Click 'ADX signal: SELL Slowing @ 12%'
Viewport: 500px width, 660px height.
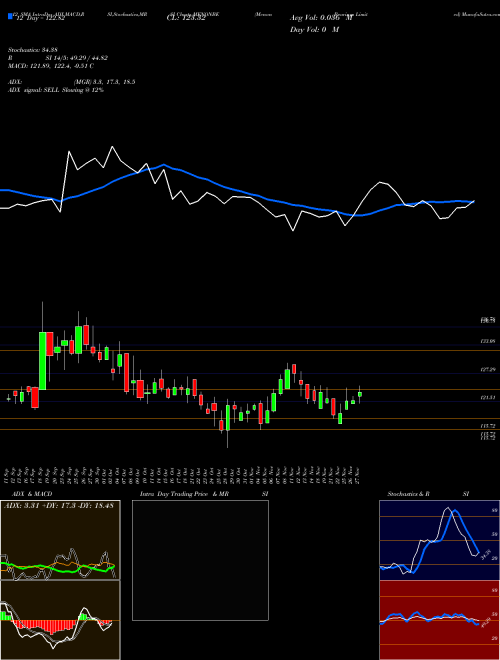click(x=56, y=90)
